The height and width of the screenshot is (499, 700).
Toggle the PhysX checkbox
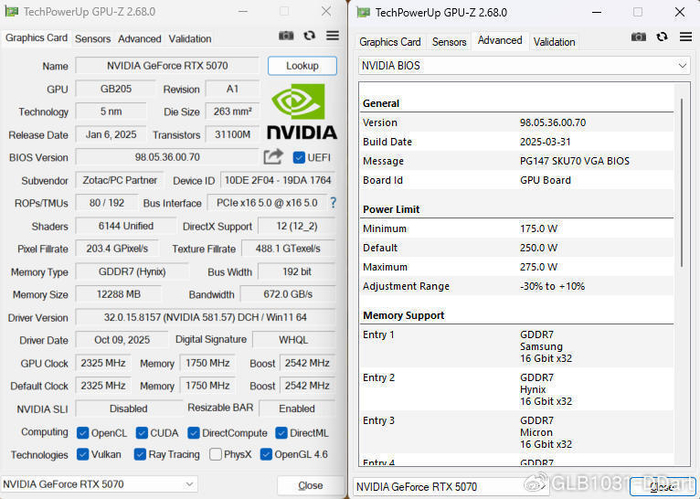coord(215,454)
